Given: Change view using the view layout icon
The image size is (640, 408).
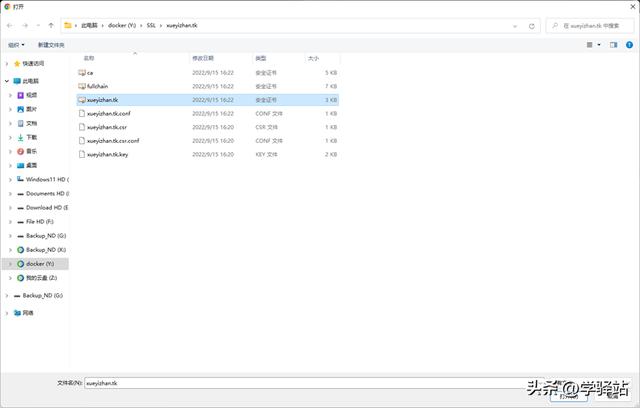Looking at the screenshot, I should [x=589, y=45].
